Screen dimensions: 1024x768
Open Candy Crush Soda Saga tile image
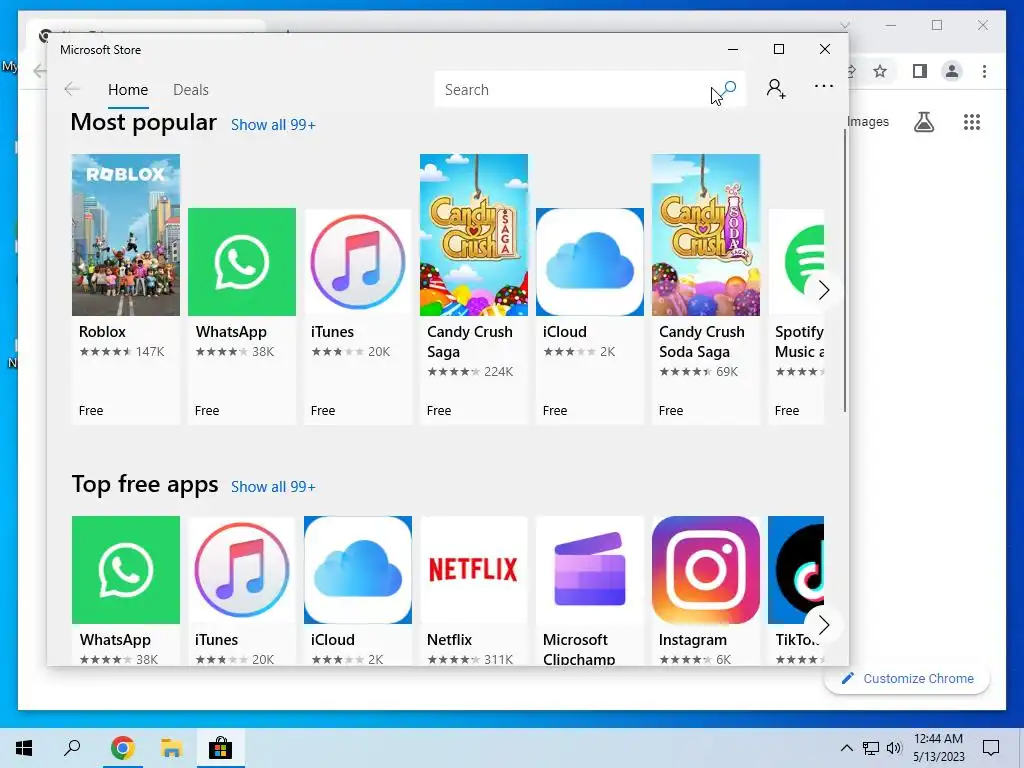tap(706, 235)
